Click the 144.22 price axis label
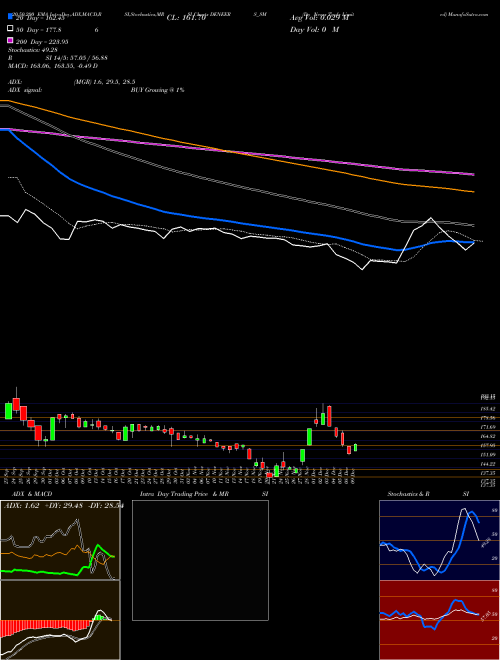This screenshot has width=500, height=660. coord(489,464)
